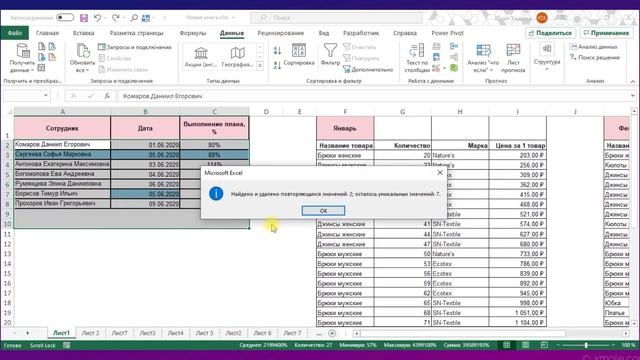Select cell Прохоров Иван Григорьевич

(62, 203)
